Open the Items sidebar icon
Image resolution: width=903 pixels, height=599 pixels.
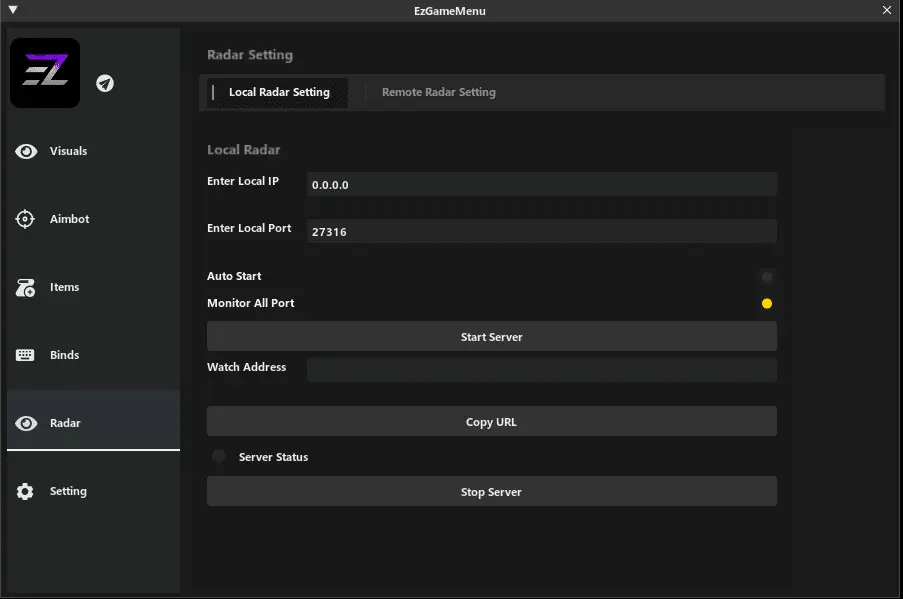pyautogui.click(x=26, y=288)
